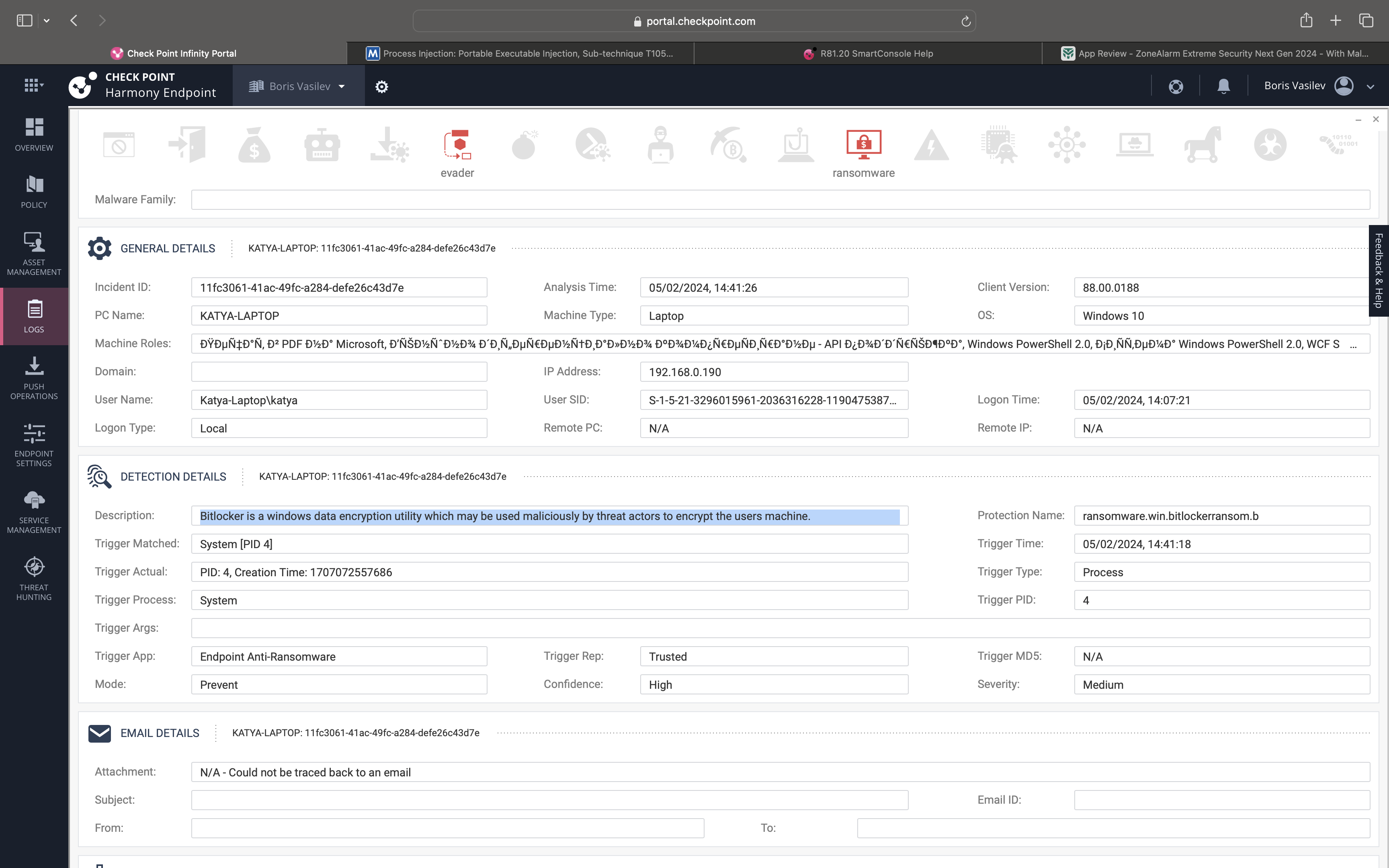Screen dimensions: 1389x868
Task: Click the Malware Family input field
Action: pos(781,200)
